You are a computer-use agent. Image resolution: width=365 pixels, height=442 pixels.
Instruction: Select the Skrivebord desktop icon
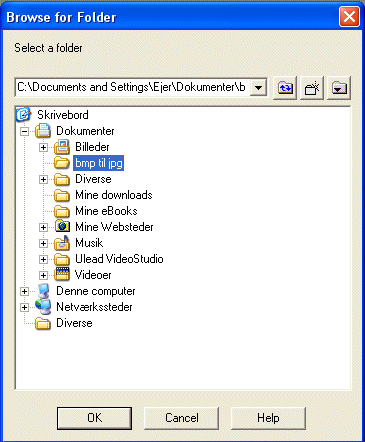click(x=24, y=115)
